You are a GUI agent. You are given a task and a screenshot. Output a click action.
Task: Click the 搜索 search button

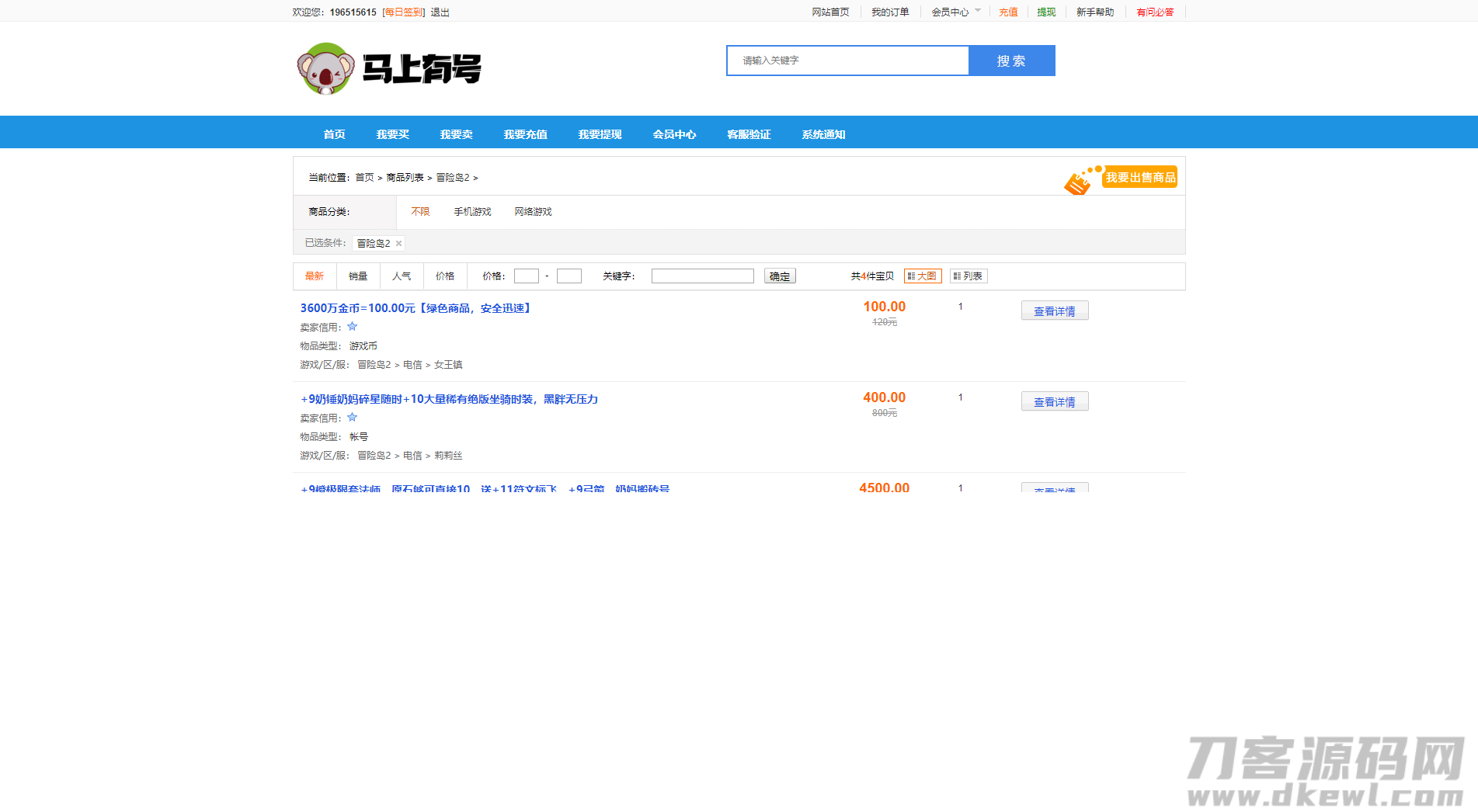coord(1011,60)
